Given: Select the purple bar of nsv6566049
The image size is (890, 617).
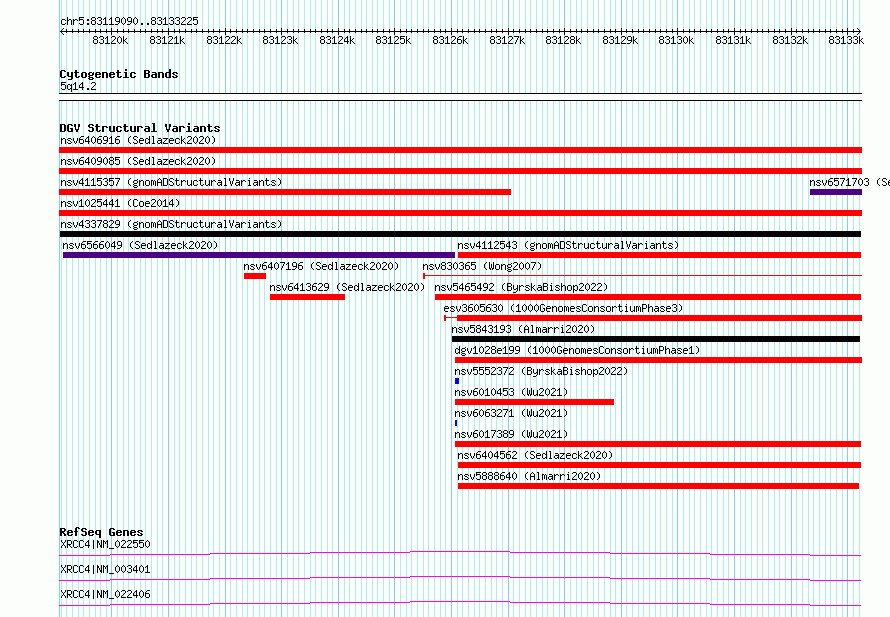Looking at the screenshot, I should pos(259,255).
